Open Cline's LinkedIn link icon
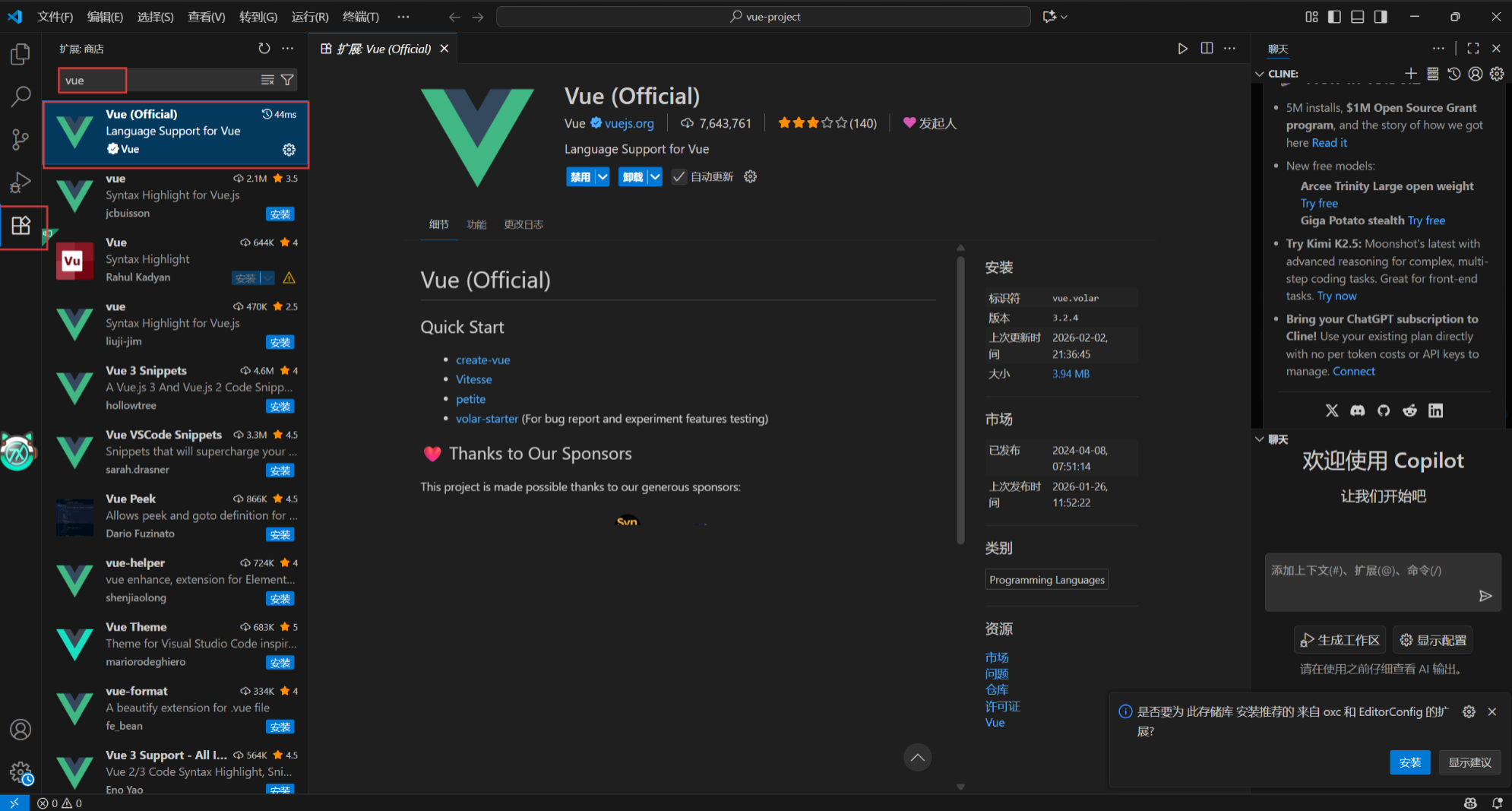This screenshot has width=1512, height=811. point(1435,410)
